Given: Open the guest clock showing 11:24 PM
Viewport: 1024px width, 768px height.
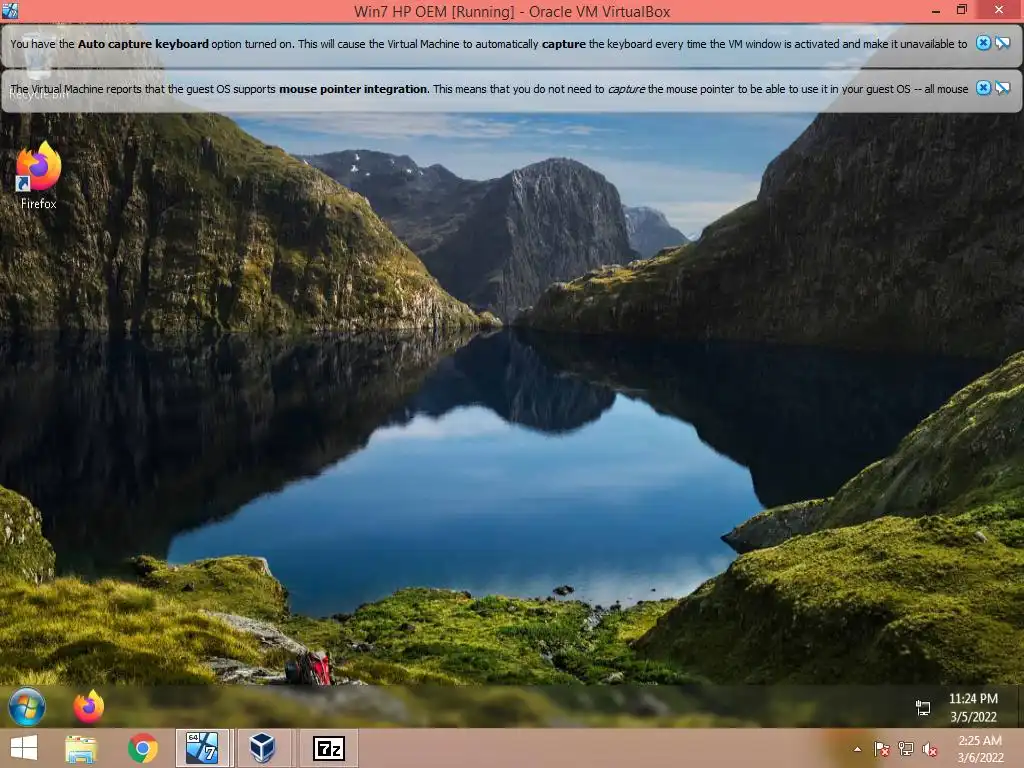Looking at the screenshot, I should point(973,707).
